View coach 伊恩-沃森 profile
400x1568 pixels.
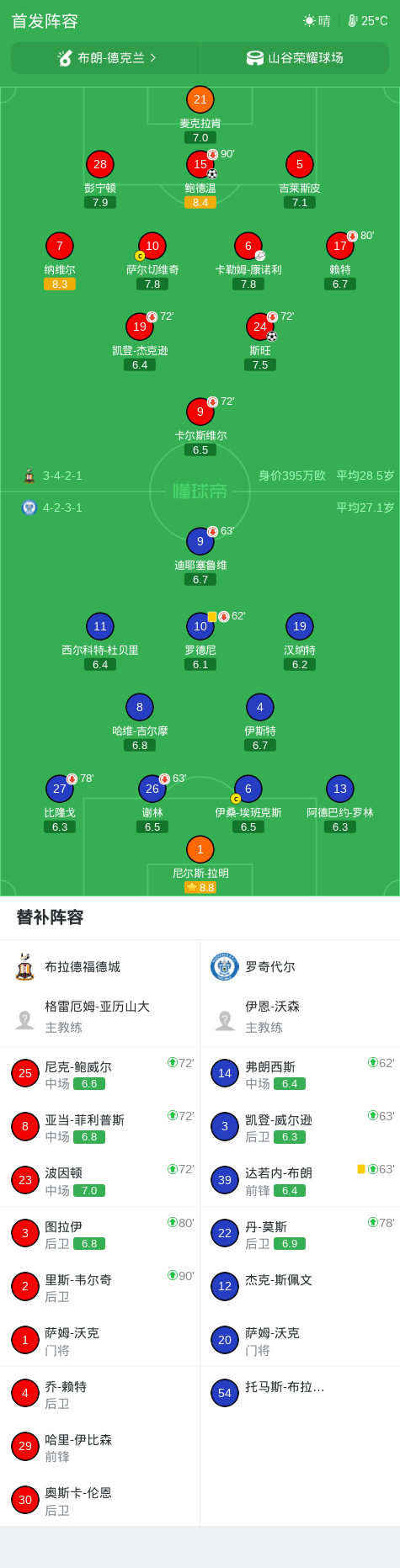300,1017
